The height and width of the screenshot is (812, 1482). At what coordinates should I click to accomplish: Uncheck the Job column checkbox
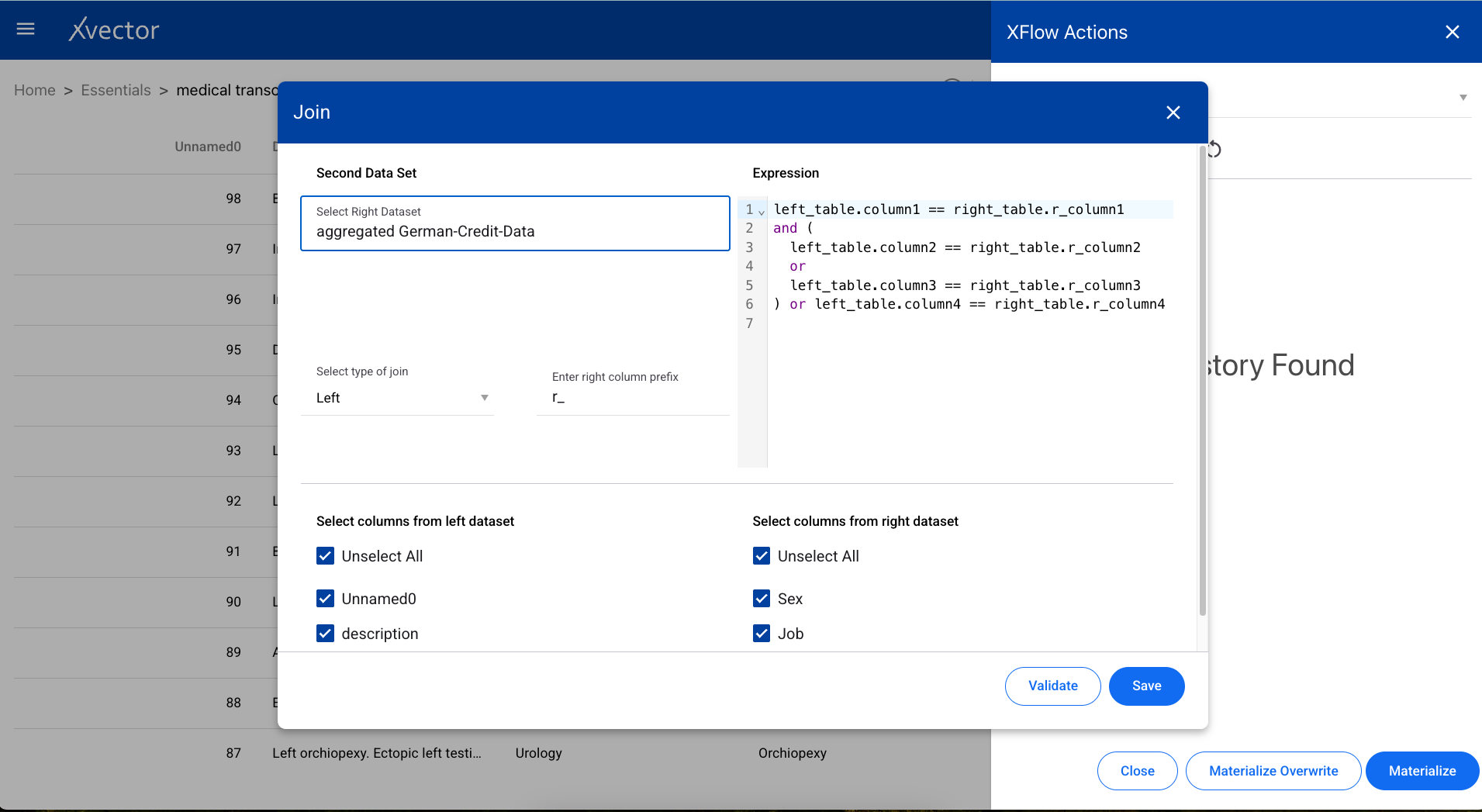(x=762, y=634)
